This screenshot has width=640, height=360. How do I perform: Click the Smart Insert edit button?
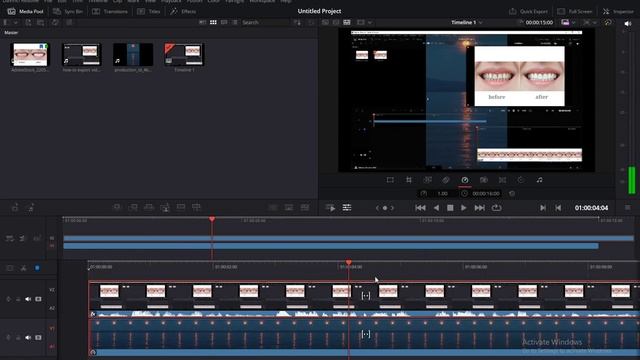tap(117, 208)
